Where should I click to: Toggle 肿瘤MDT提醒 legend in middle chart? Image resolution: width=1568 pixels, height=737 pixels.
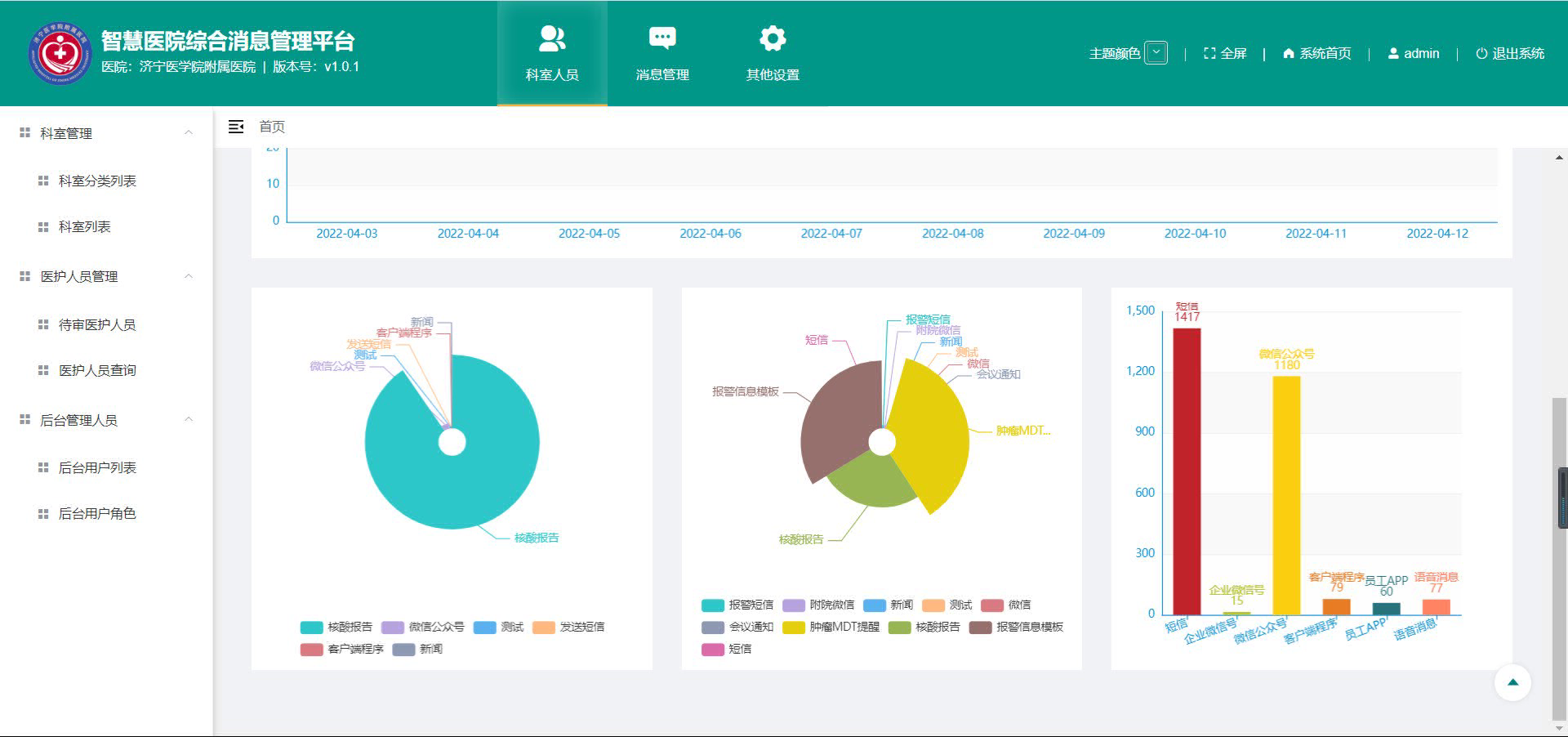click(x=831, y=628)
